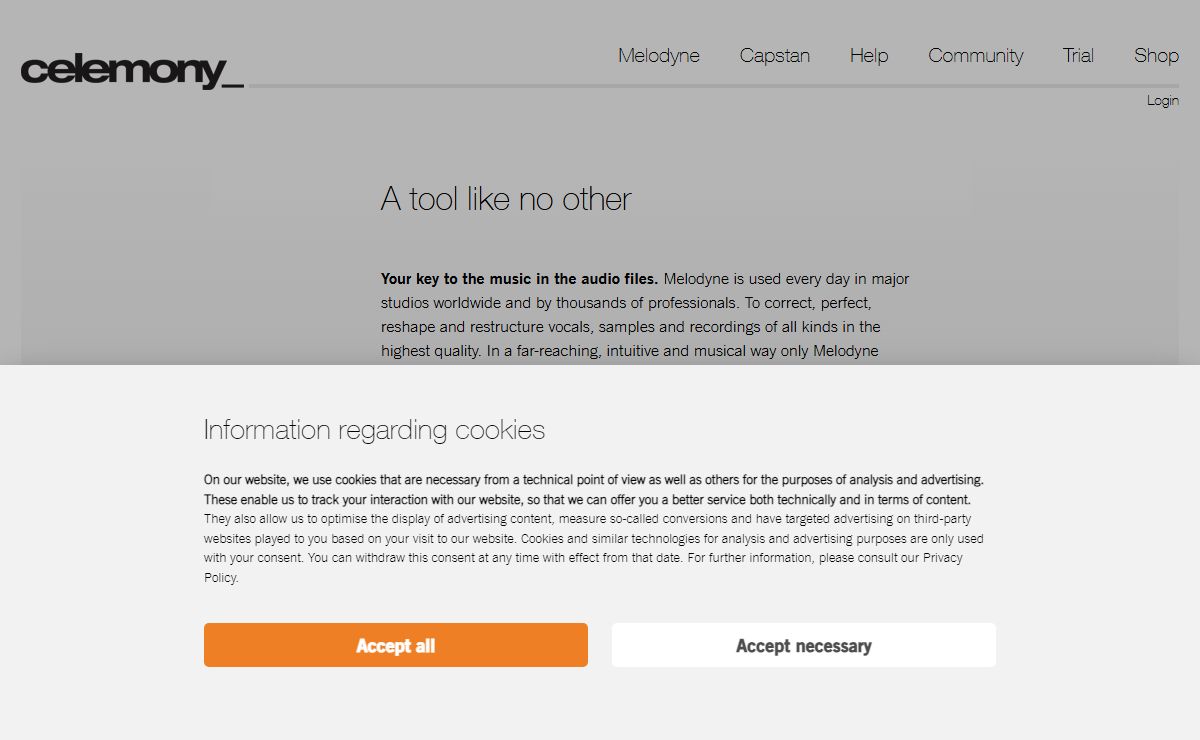Click the Melodyne description paragraph text
Viewport: 1200px width, 740px height.
tap(645, 315)
